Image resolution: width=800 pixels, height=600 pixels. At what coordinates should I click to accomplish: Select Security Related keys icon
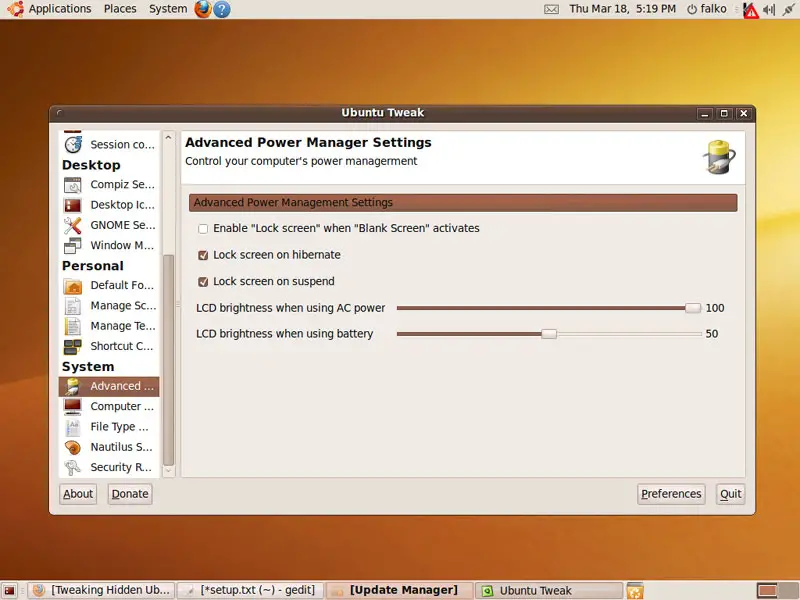73,467
